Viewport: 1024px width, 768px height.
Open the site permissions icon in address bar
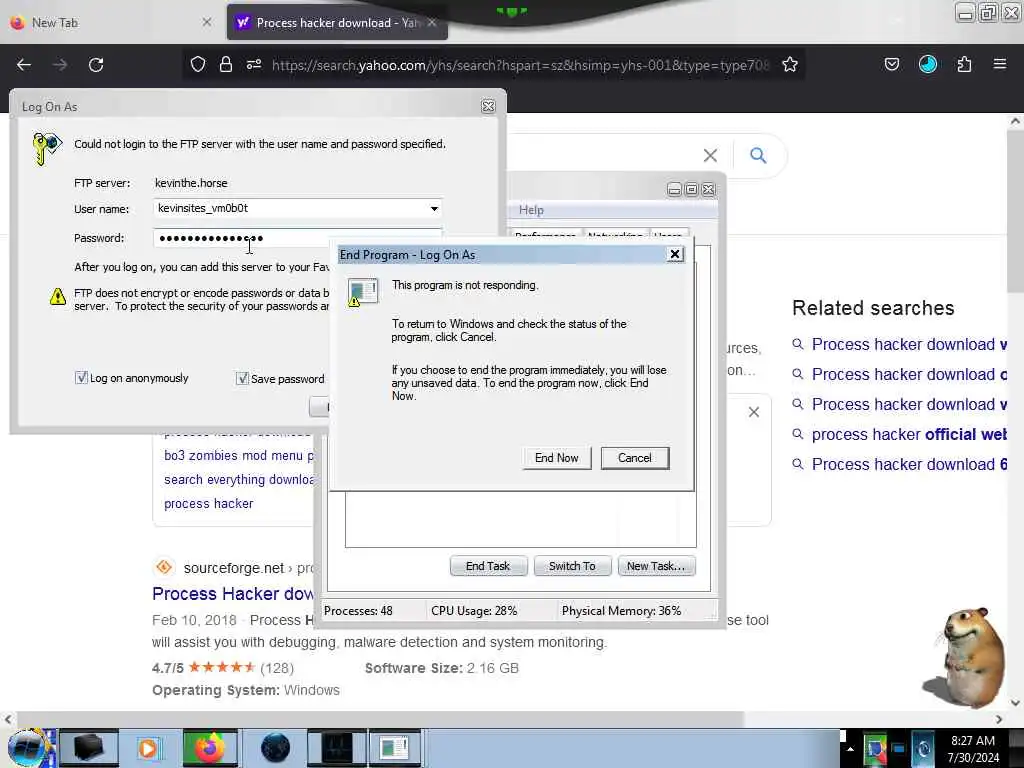254,64
